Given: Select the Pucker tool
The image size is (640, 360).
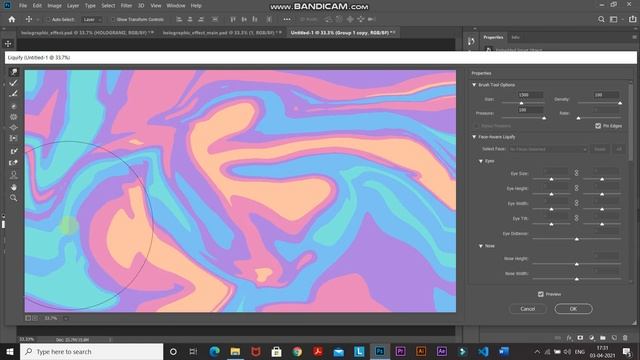Looking at the screenshot, I should tap(13, 117).
